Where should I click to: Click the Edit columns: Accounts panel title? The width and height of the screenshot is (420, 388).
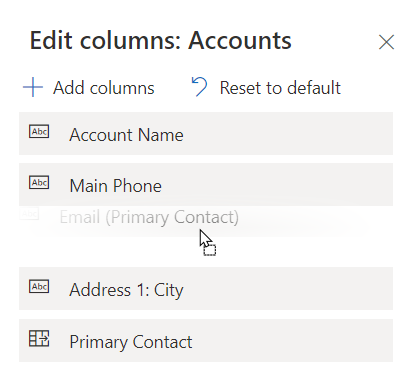coord(161,41)
